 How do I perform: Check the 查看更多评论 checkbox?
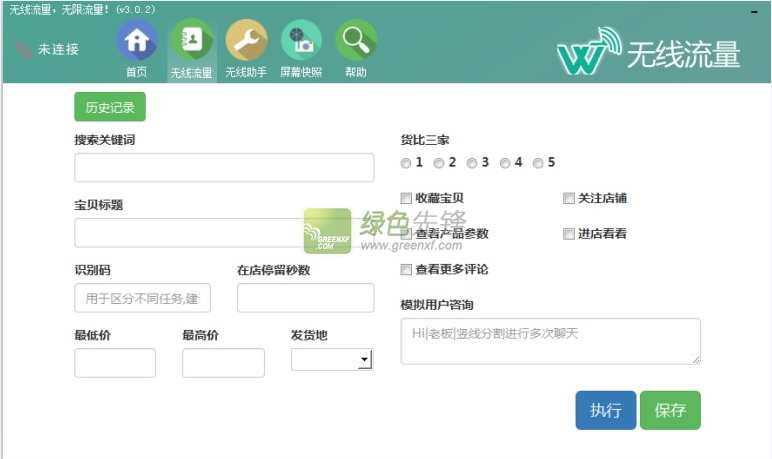pyautogui.click(x=406, y=269)
